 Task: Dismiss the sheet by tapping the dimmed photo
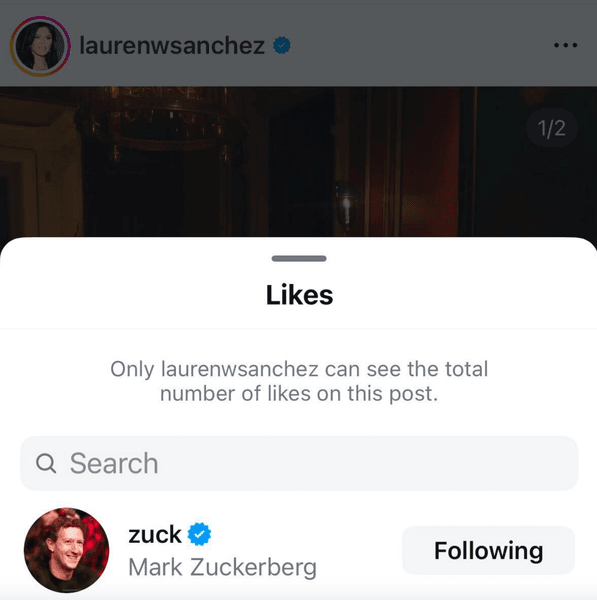[x=298, y=161]
